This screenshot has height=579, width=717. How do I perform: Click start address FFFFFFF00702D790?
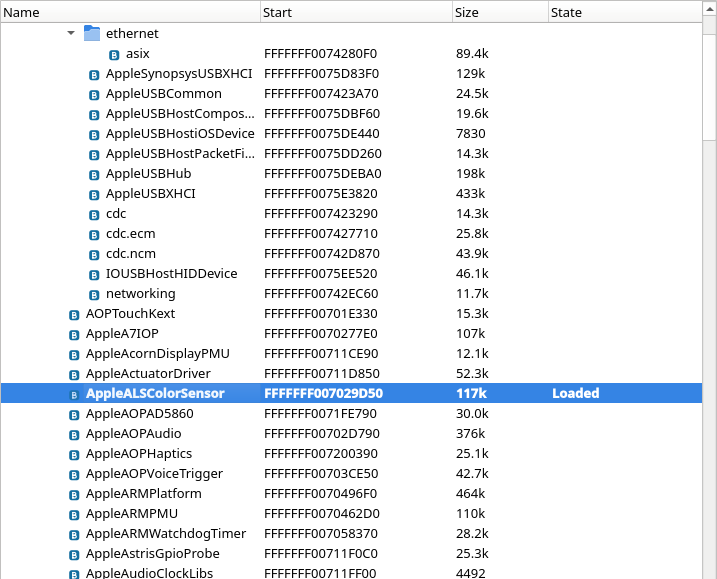[322, 433]
